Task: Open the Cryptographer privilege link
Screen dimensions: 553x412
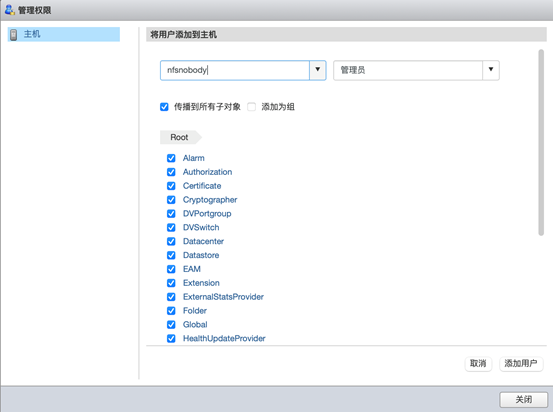Action: click(x=210, y=200)
